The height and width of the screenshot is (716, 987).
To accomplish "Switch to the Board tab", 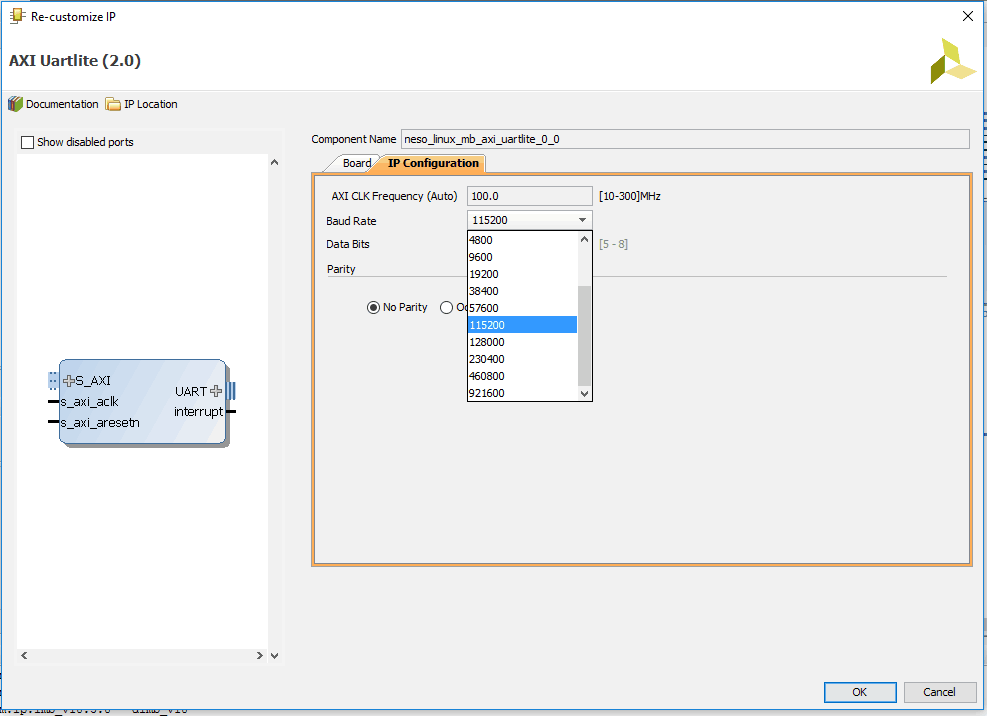I will (356, 163).
